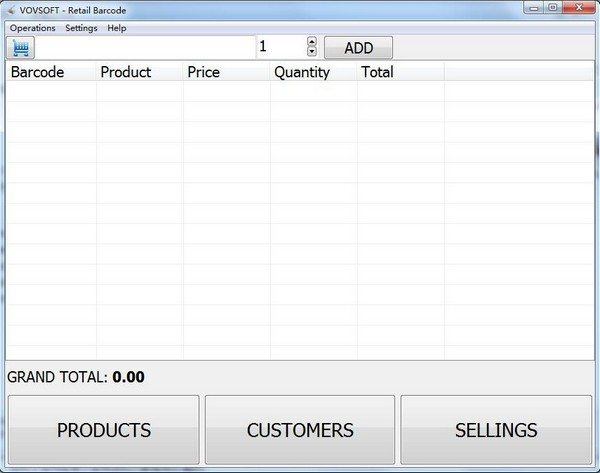Open the PRODUCTS screen
The image size is (600, 473).
pyautogui.click(x=104, y=430)
